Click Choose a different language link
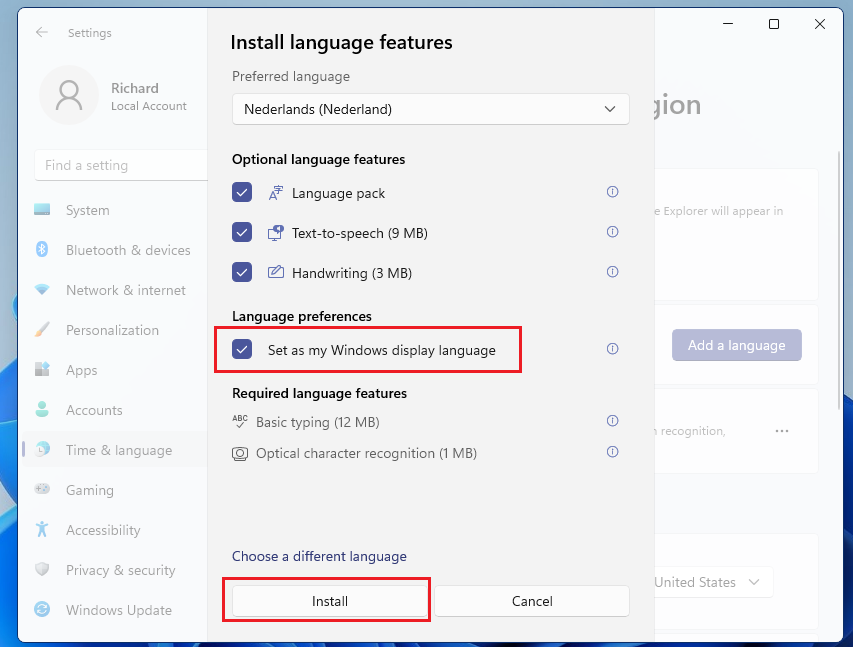Image resolution: width=853 pixels, height=647 pixels. (319, 556)
